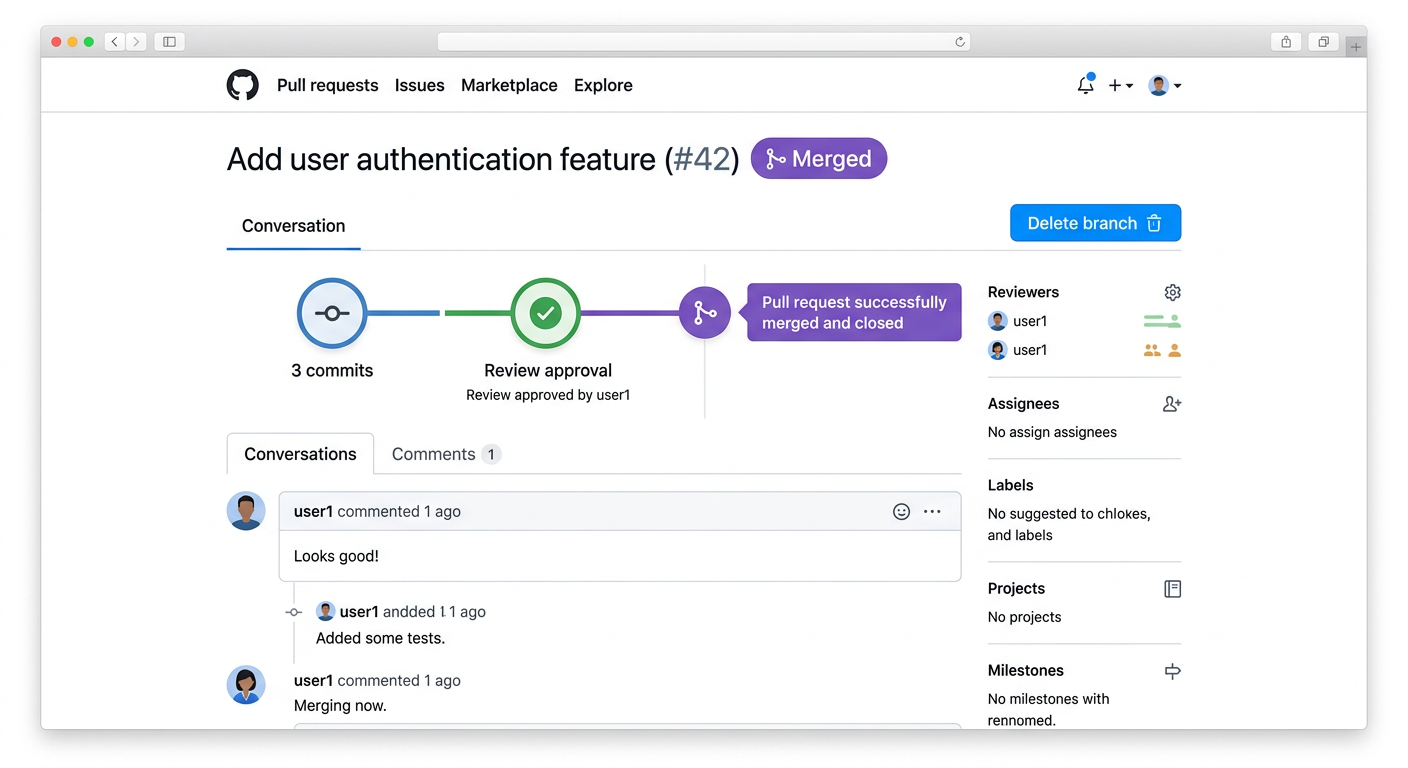Screen dimensions: 1408x768
Task: Click the 3 commits circle icon
Action: click(x=332, y=313)
